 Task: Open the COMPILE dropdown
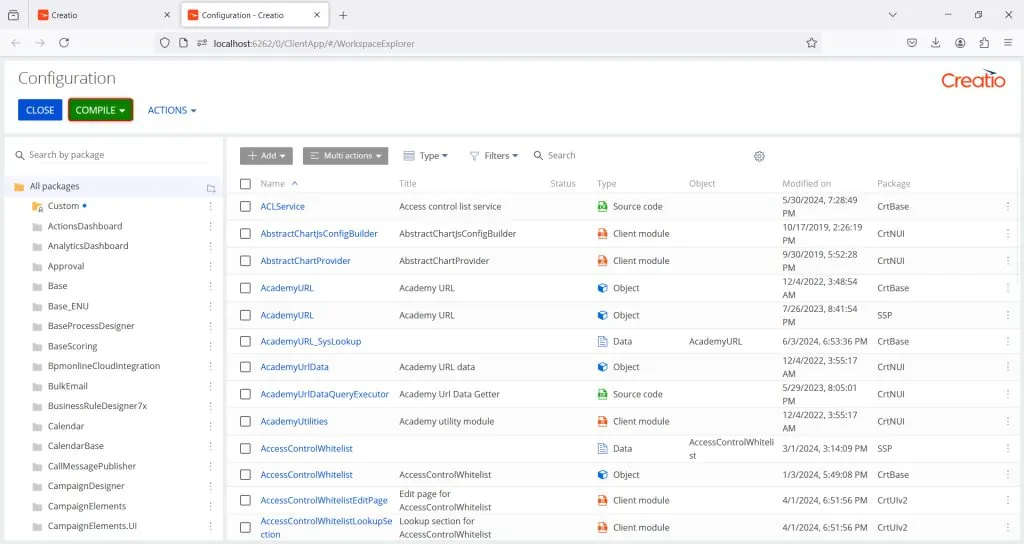click(x=101, y=110)
